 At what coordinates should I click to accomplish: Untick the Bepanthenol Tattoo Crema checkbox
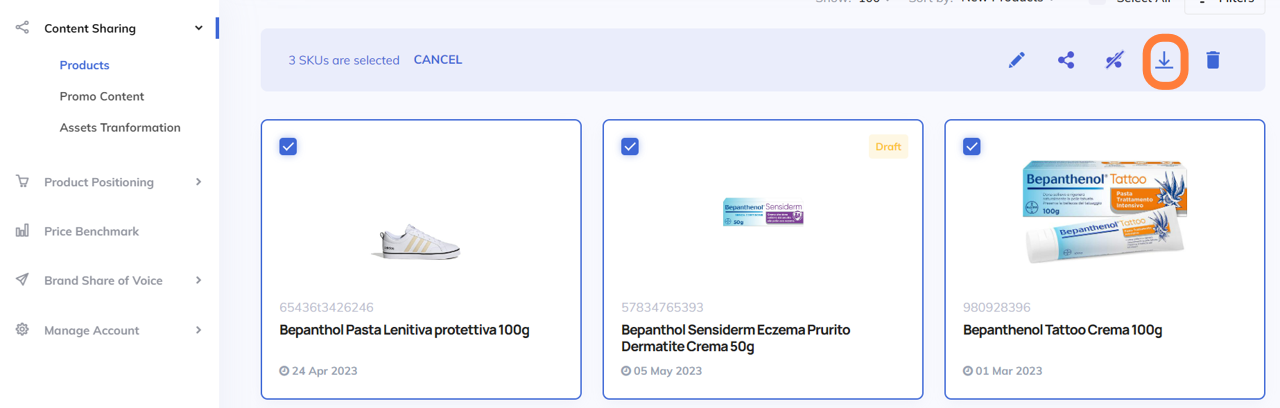click(x=971, y=146)
